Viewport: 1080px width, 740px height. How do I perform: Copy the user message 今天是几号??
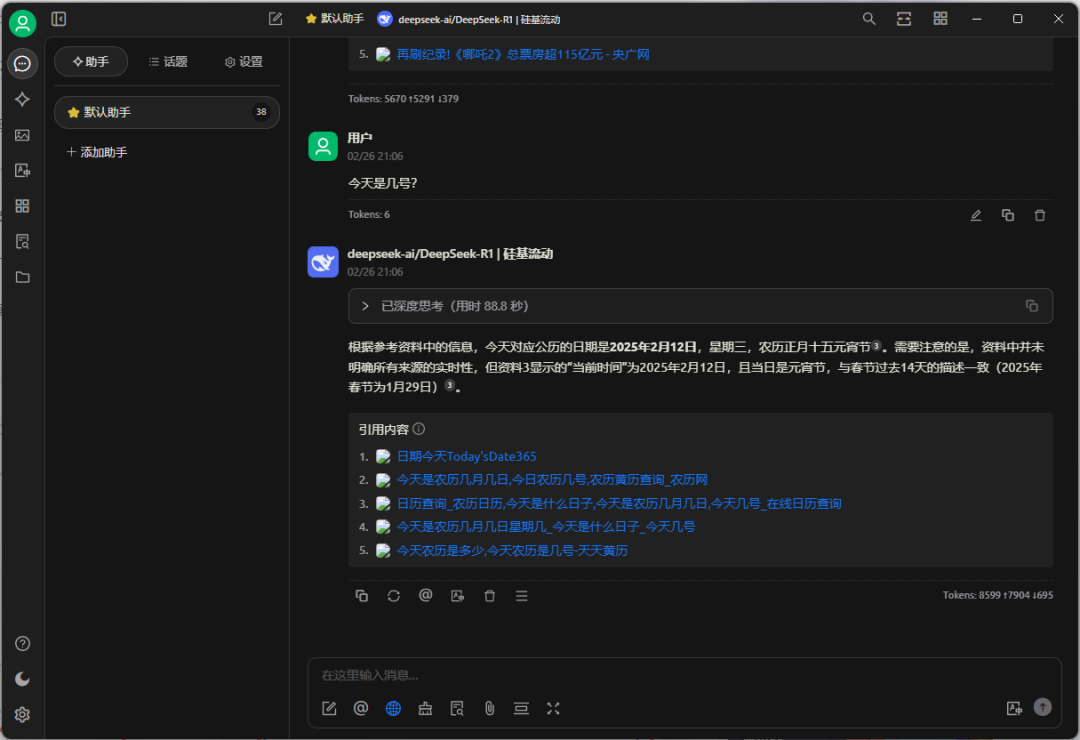click(x=1008, y=216)
